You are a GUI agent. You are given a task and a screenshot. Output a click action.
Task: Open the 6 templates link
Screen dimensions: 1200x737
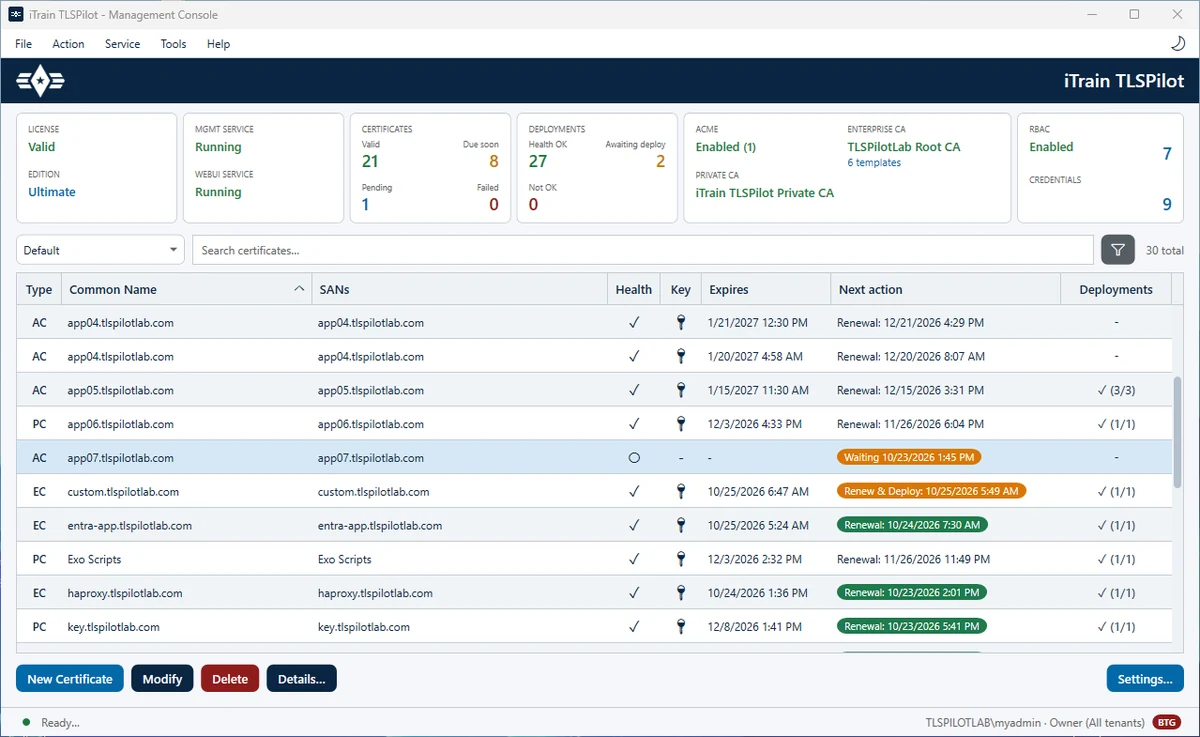874,163
